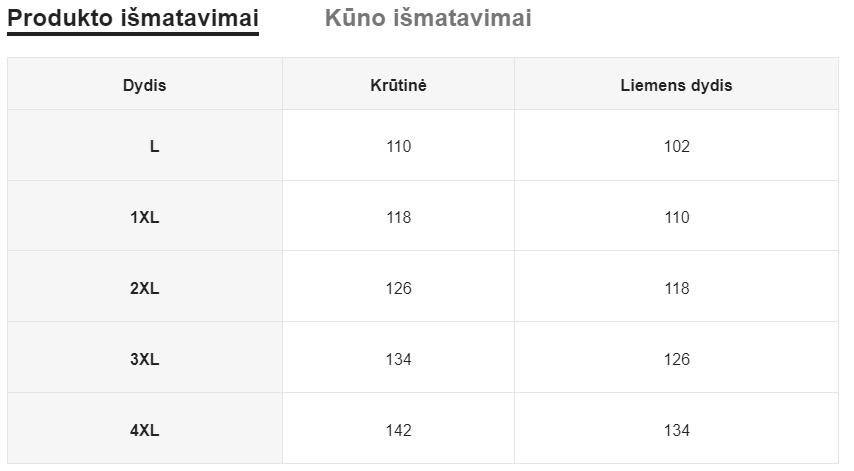This screenshot has height=471, width=854.
Task: Click waist value 110 in 1XL row
Action: (x=677, y=217)
